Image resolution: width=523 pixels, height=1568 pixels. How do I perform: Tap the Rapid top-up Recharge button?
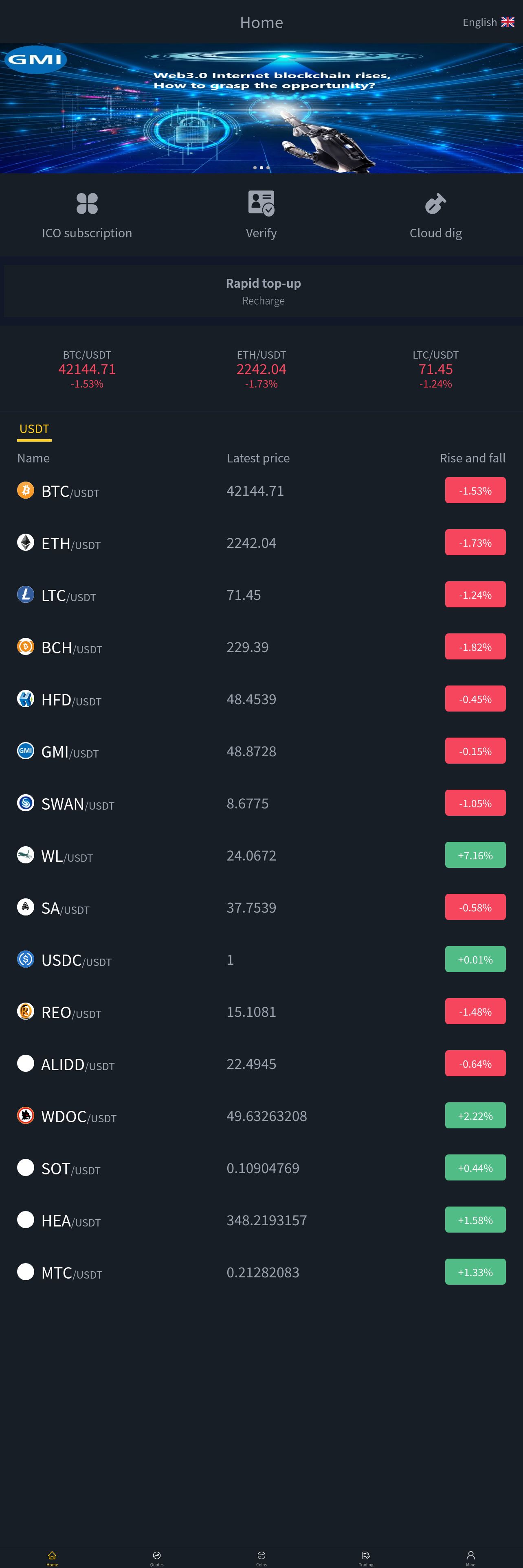point(263,291)
